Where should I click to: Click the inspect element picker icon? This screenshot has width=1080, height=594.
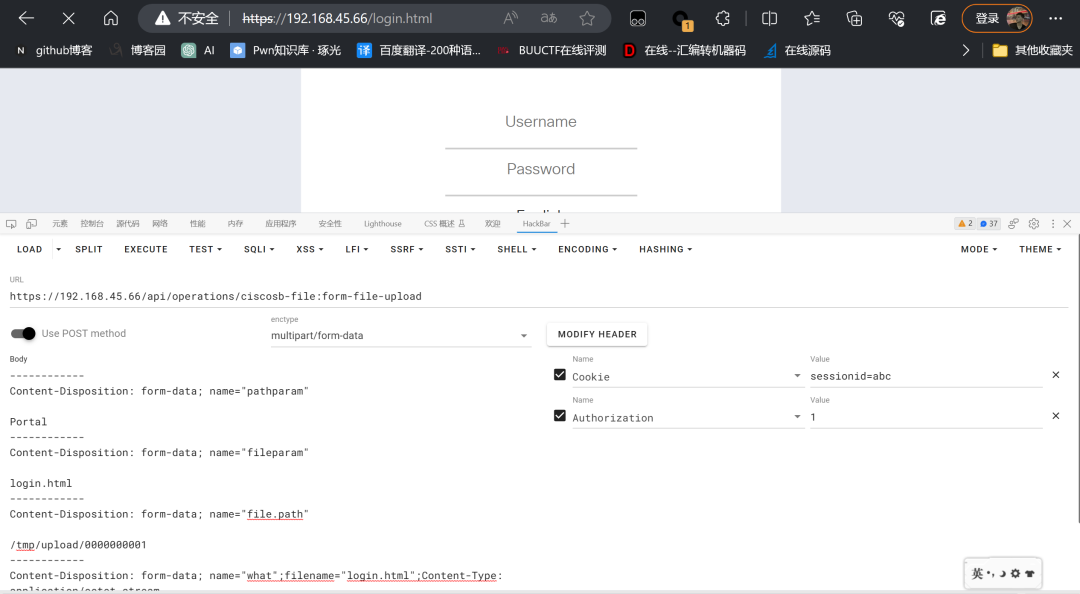[11, 224]
